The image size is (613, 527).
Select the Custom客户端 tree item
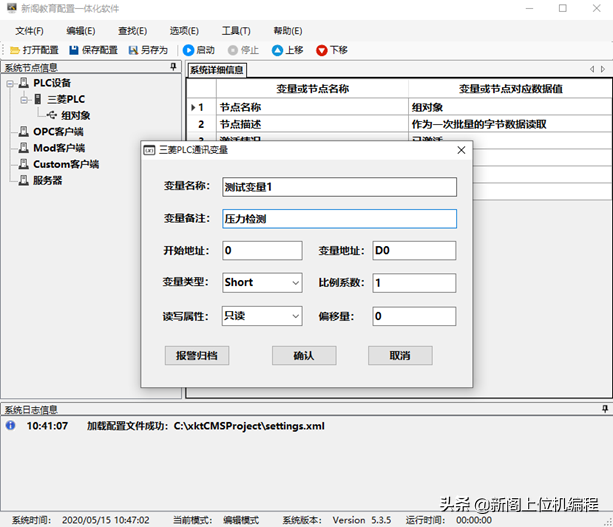pyautogui.click(x=66, y=164)
